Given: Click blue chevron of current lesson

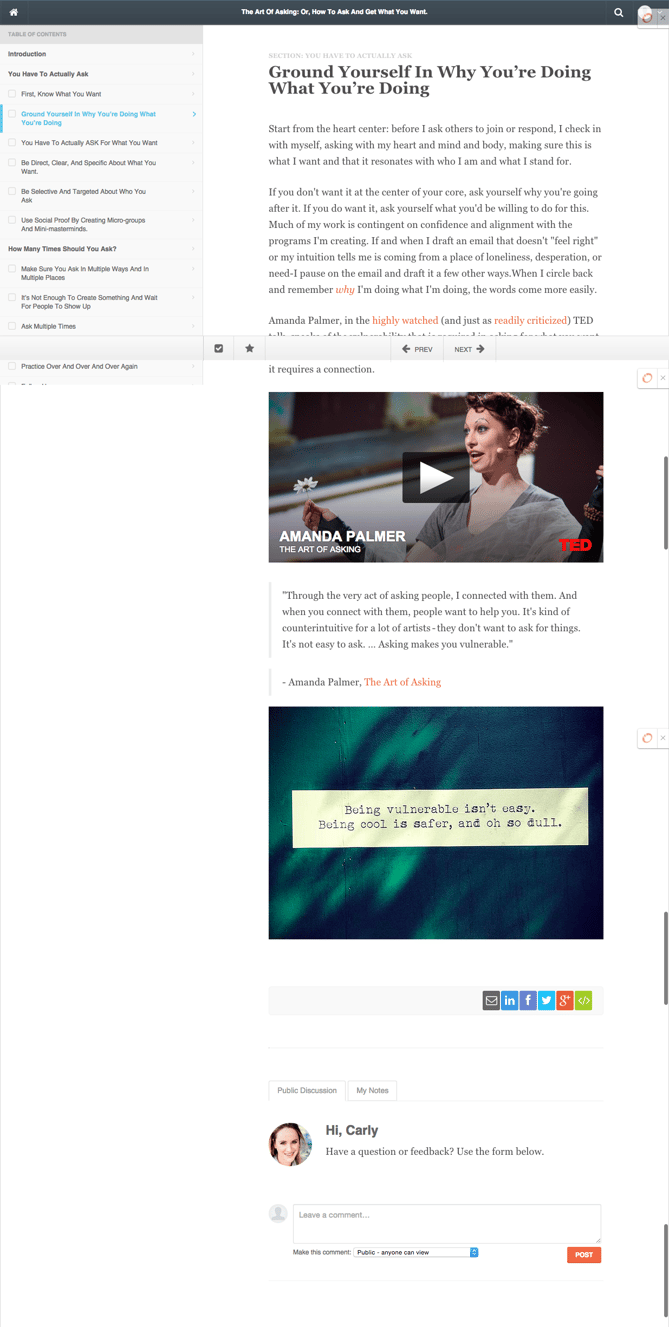Looking at the screenshot, I should pyautogui.click(x=194, y=114).
